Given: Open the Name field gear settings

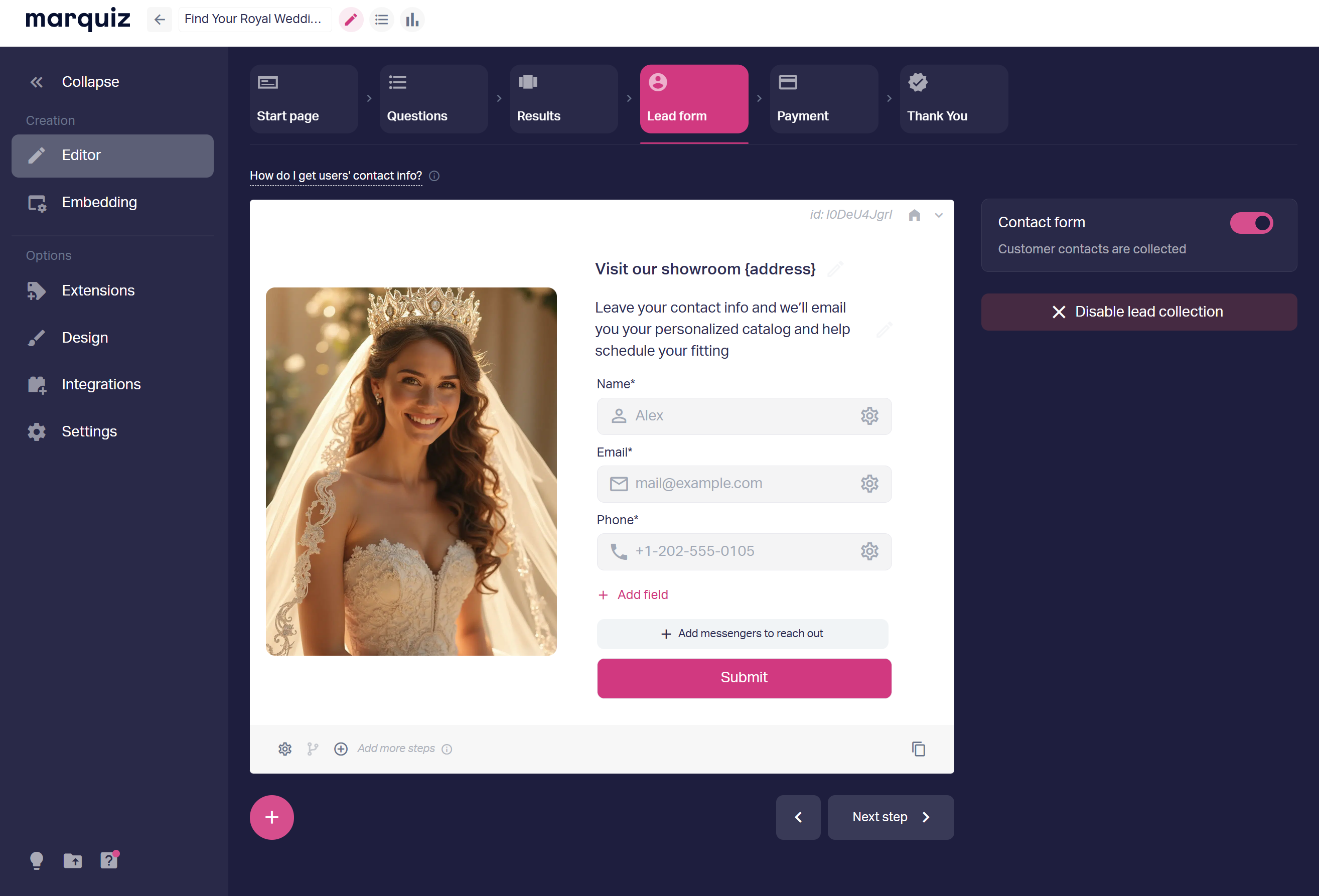Looking at the screenshot, I should tap(869, 416).
